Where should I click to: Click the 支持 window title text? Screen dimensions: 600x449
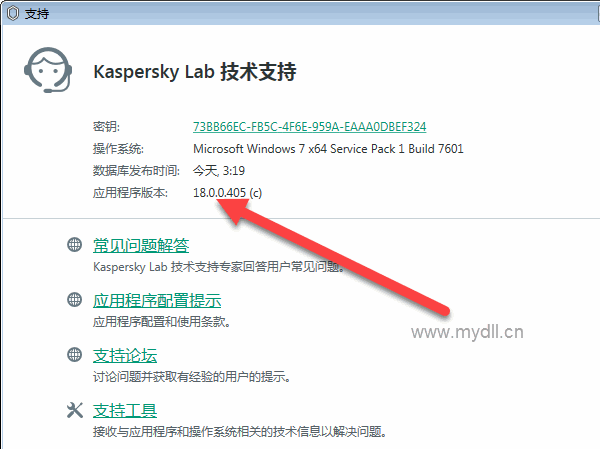[x=37, y=14]
